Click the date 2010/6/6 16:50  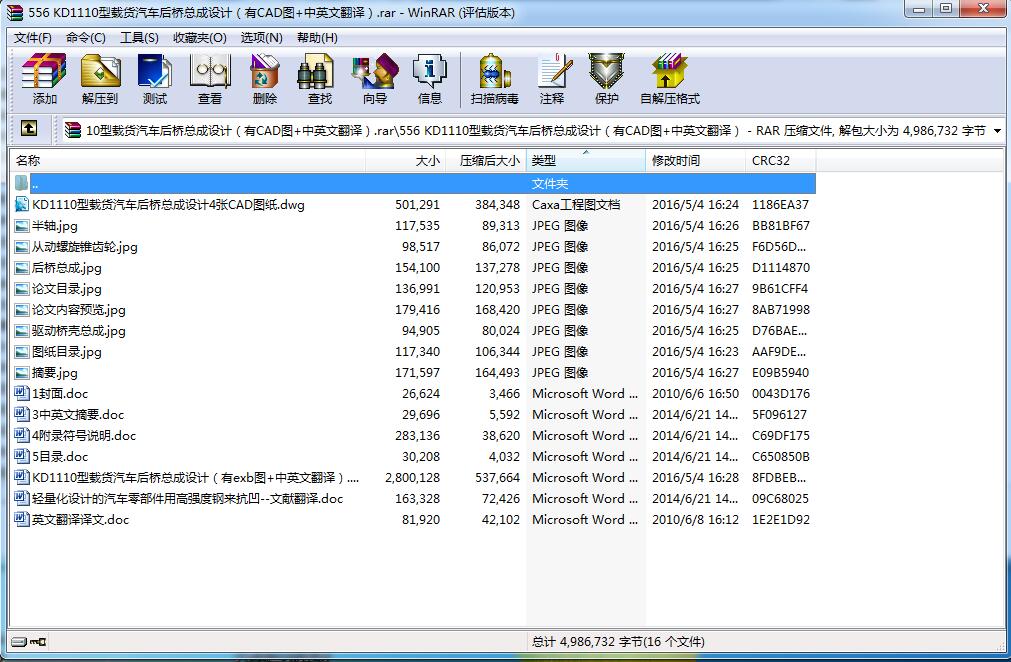695,393
